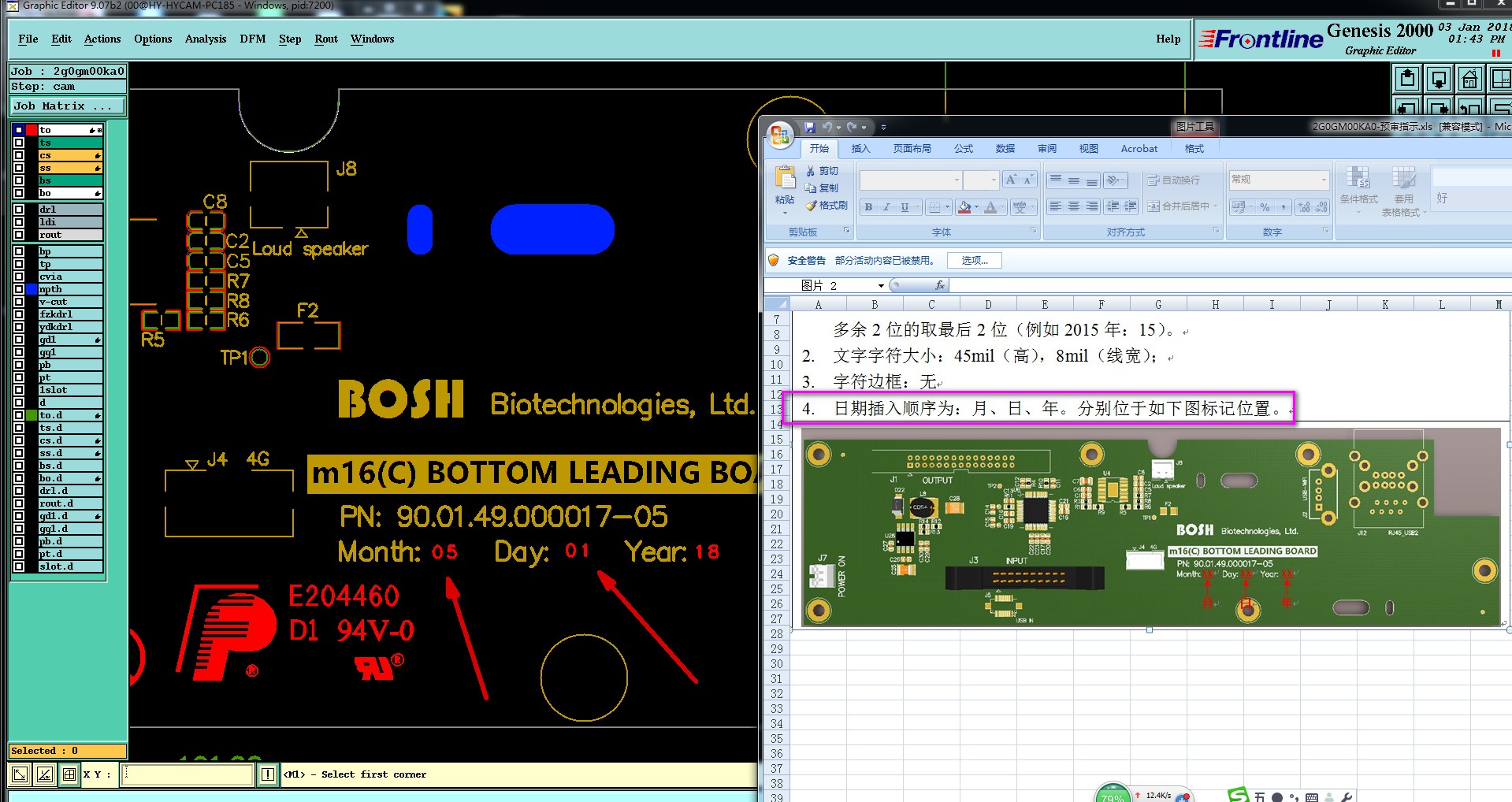The height and width of the screenshot is (802, 1512).
Task: Toggle Bold in Excel font group
Action: point(868,207)
